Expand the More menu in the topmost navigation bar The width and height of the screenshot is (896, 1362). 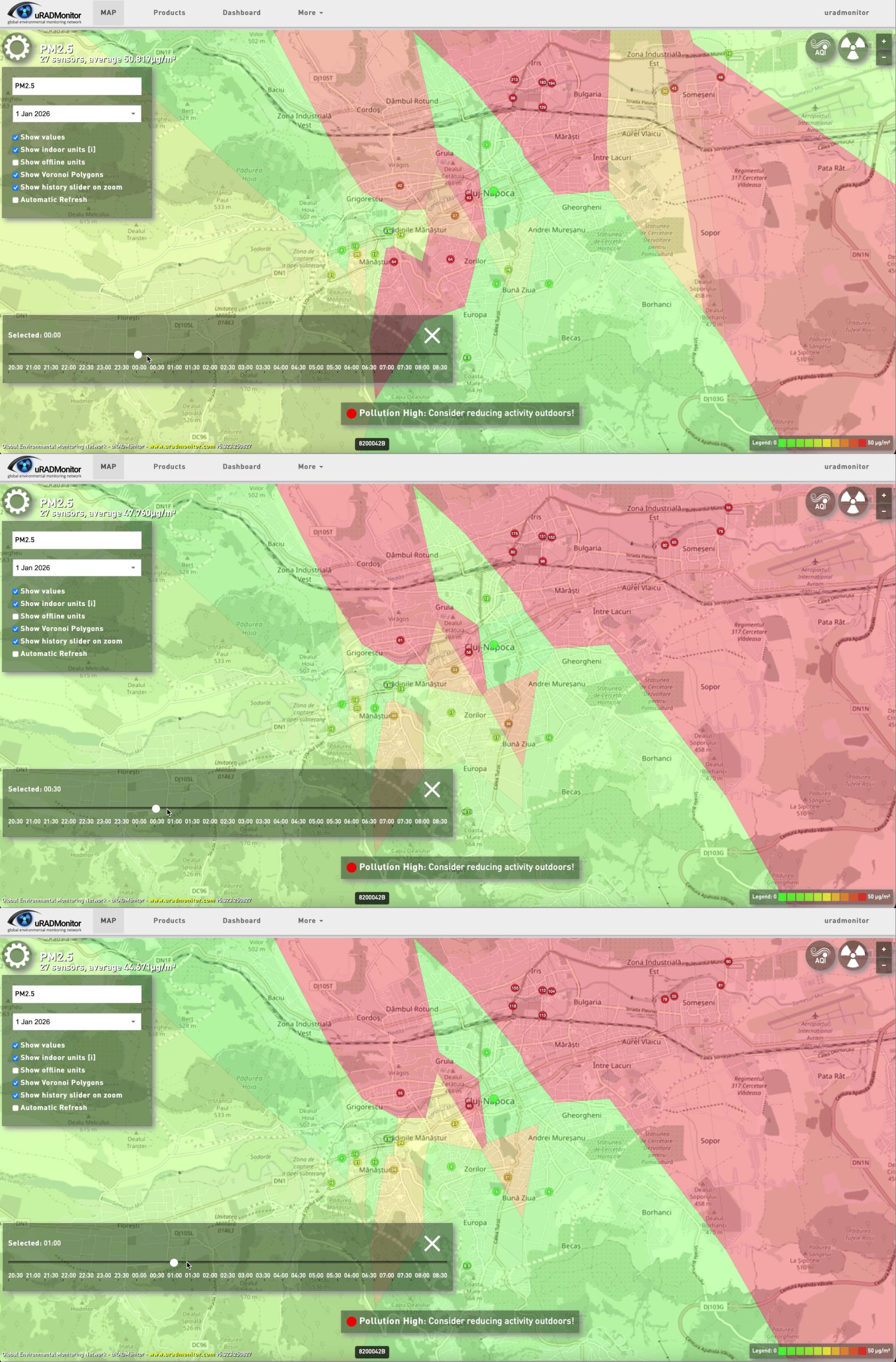click(310, 13)
